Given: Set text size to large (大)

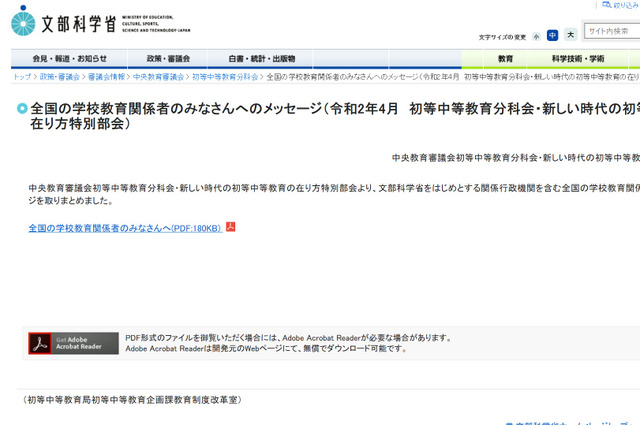Looking at the screenshot, I should pyautogui.click(x=571, y=35).
